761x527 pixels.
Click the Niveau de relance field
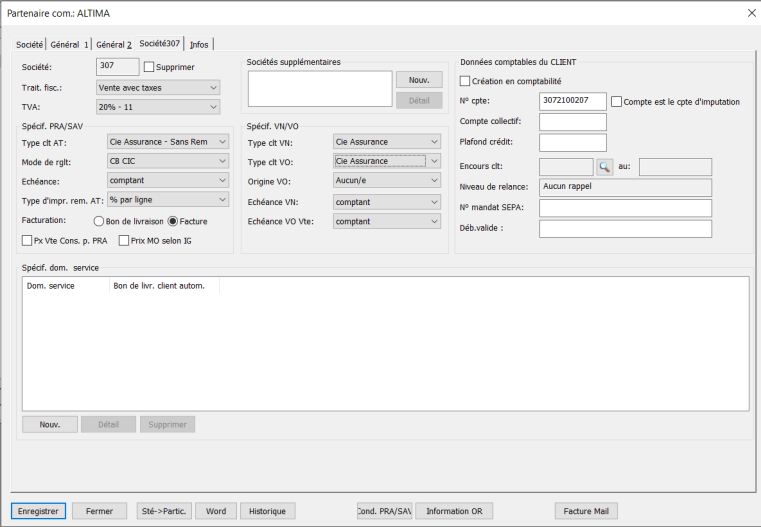point(626,187)
